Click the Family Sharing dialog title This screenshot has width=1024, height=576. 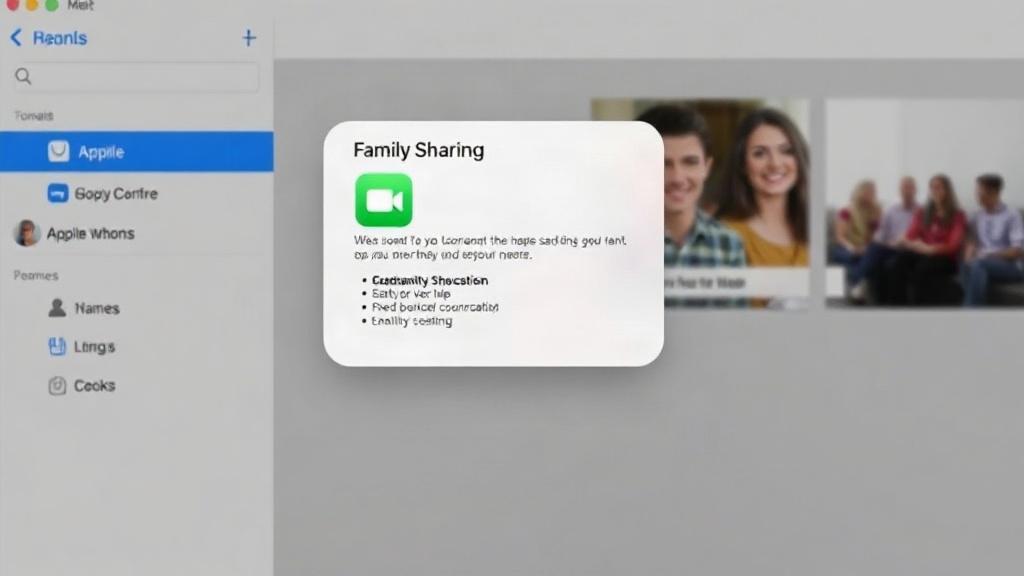419,150
